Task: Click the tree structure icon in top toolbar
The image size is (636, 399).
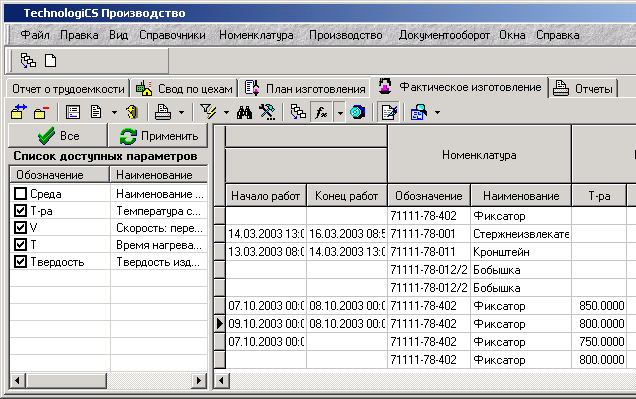Action: click(x=28, y=61)
